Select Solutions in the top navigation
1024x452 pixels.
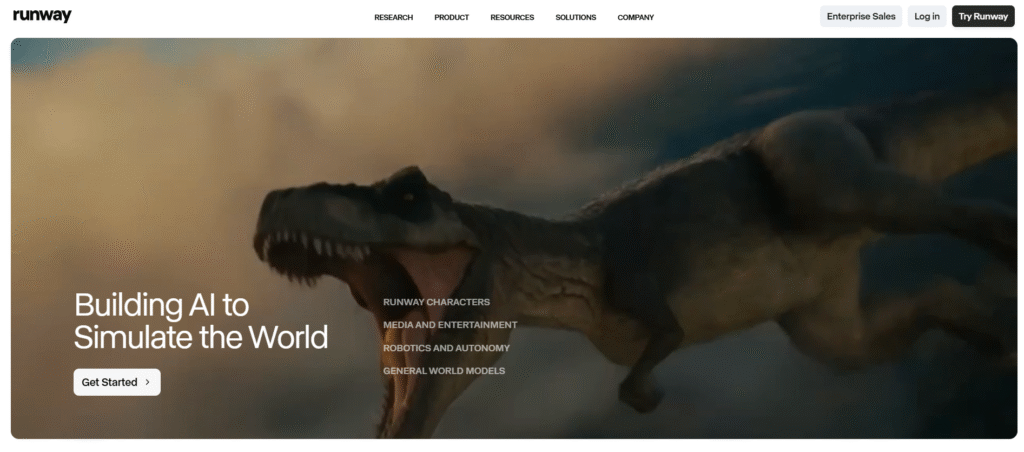pos(575,17)
